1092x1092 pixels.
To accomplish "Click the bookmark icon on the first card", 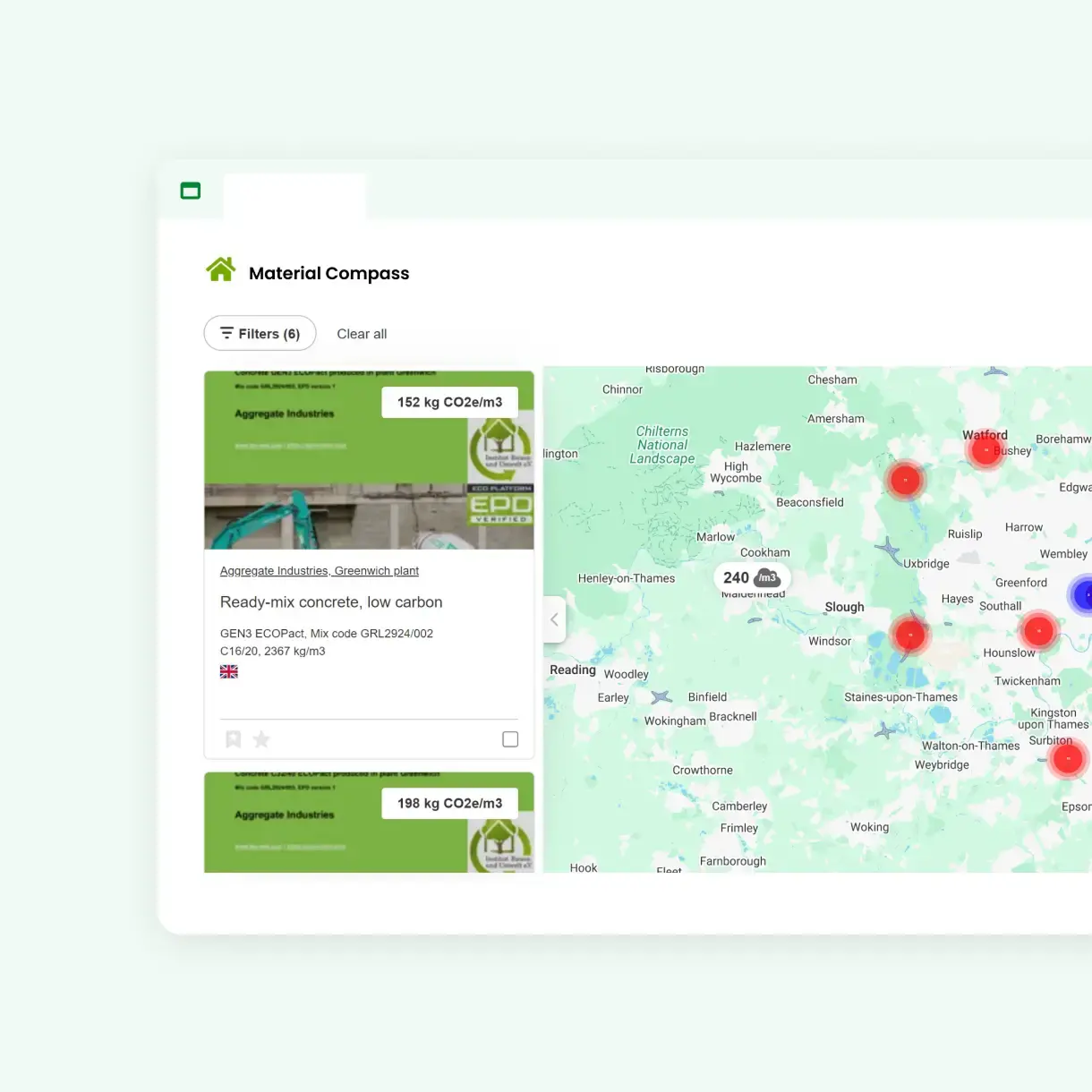I will tap(234, 739).
